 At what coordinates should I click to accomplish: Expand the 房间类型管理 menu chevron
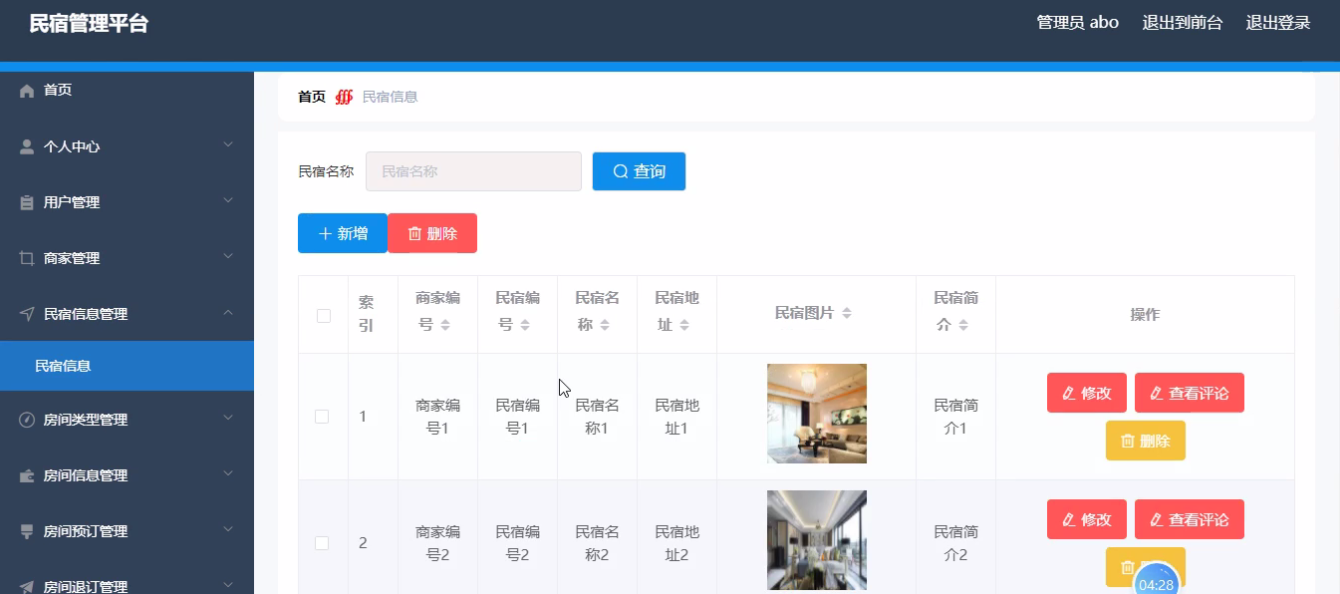[x=228, y=419]
